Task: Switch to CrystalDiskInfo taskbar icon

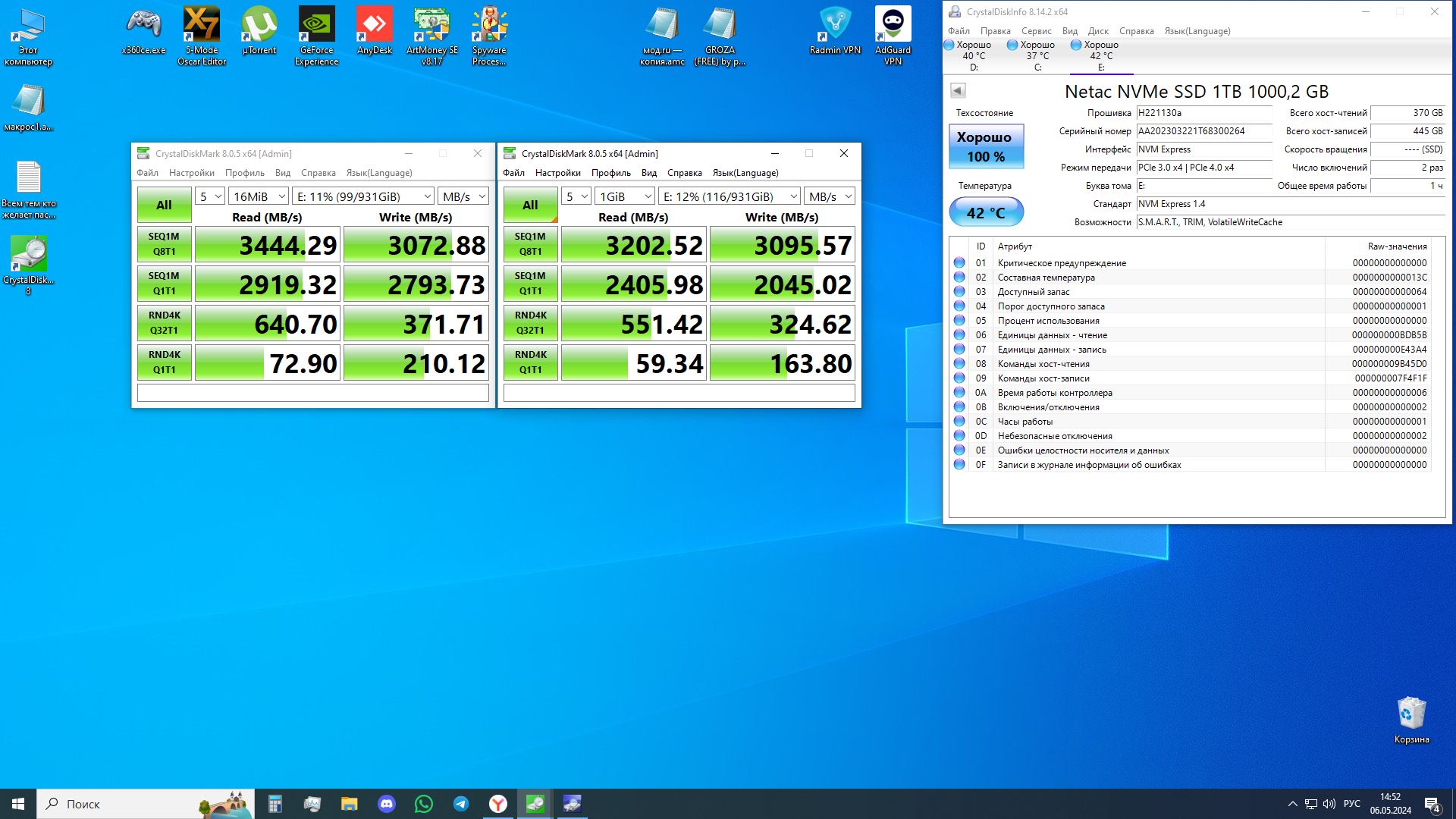Action: click(573, 804)
